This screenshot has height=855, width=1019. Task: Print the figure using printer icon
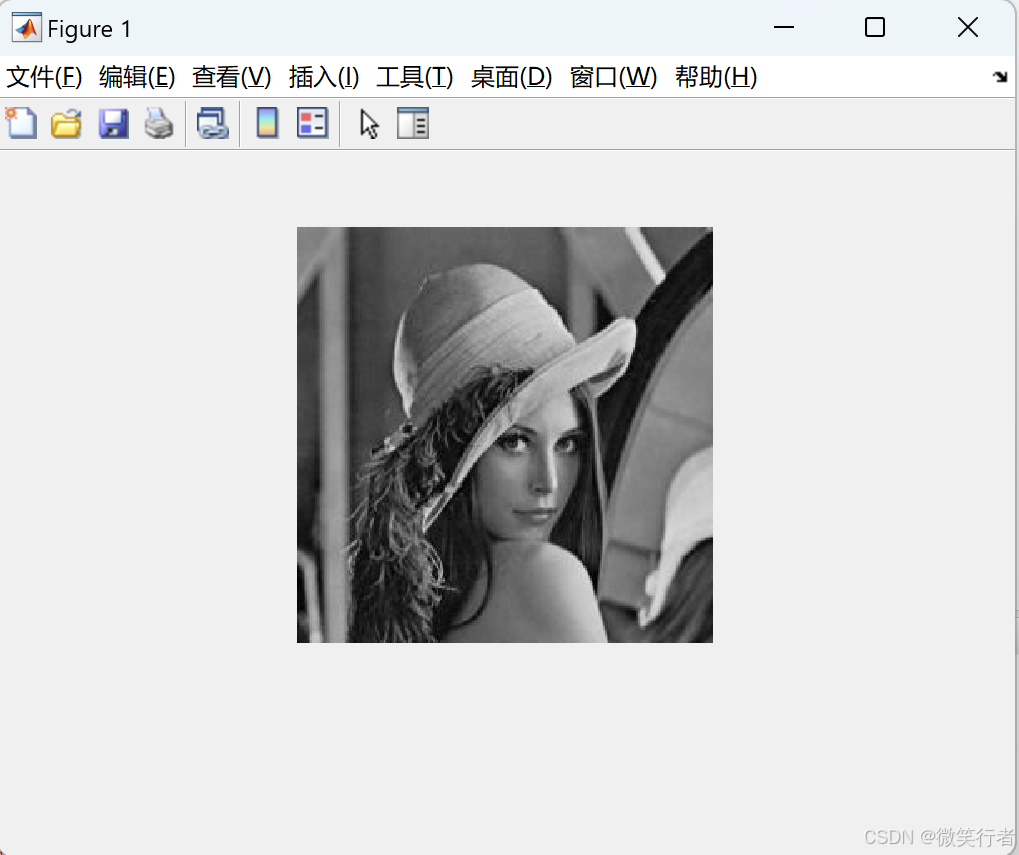pyautogui.click(x=159, y=123)
